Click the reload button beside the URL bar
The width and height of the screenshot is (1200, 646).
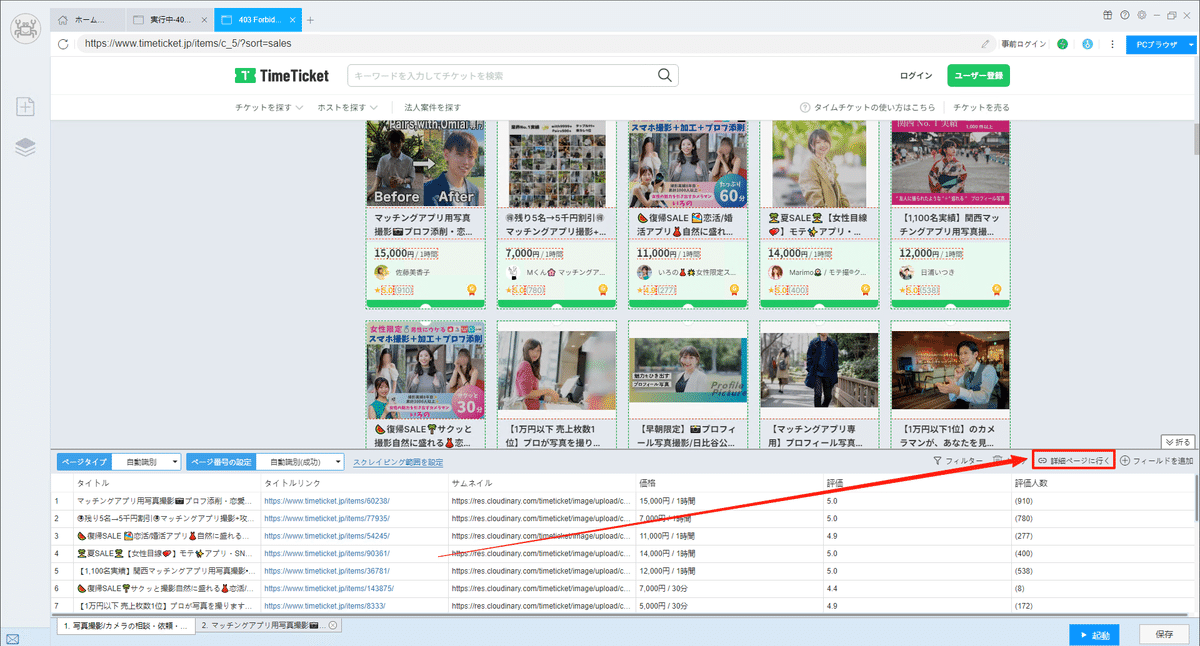coord(63,44)
